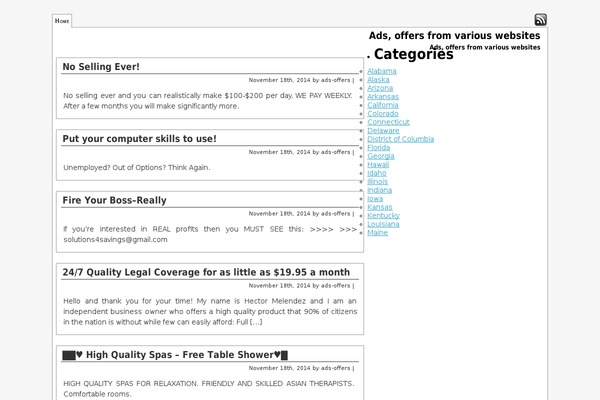Click the "Unemployed? Out of Options?" excerpt text

click(x=137, y=167)
